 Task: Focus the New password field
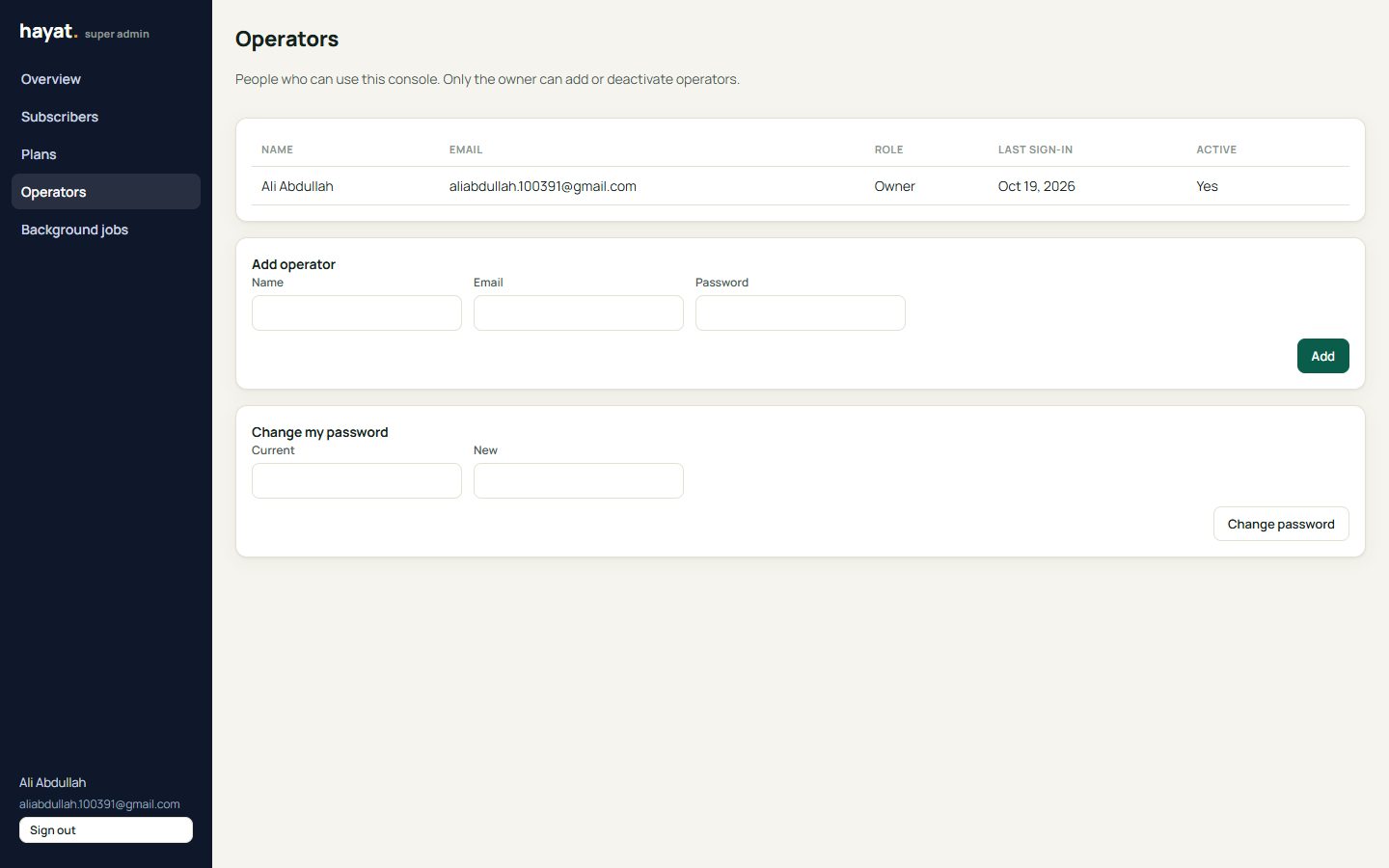pos(579,480)
